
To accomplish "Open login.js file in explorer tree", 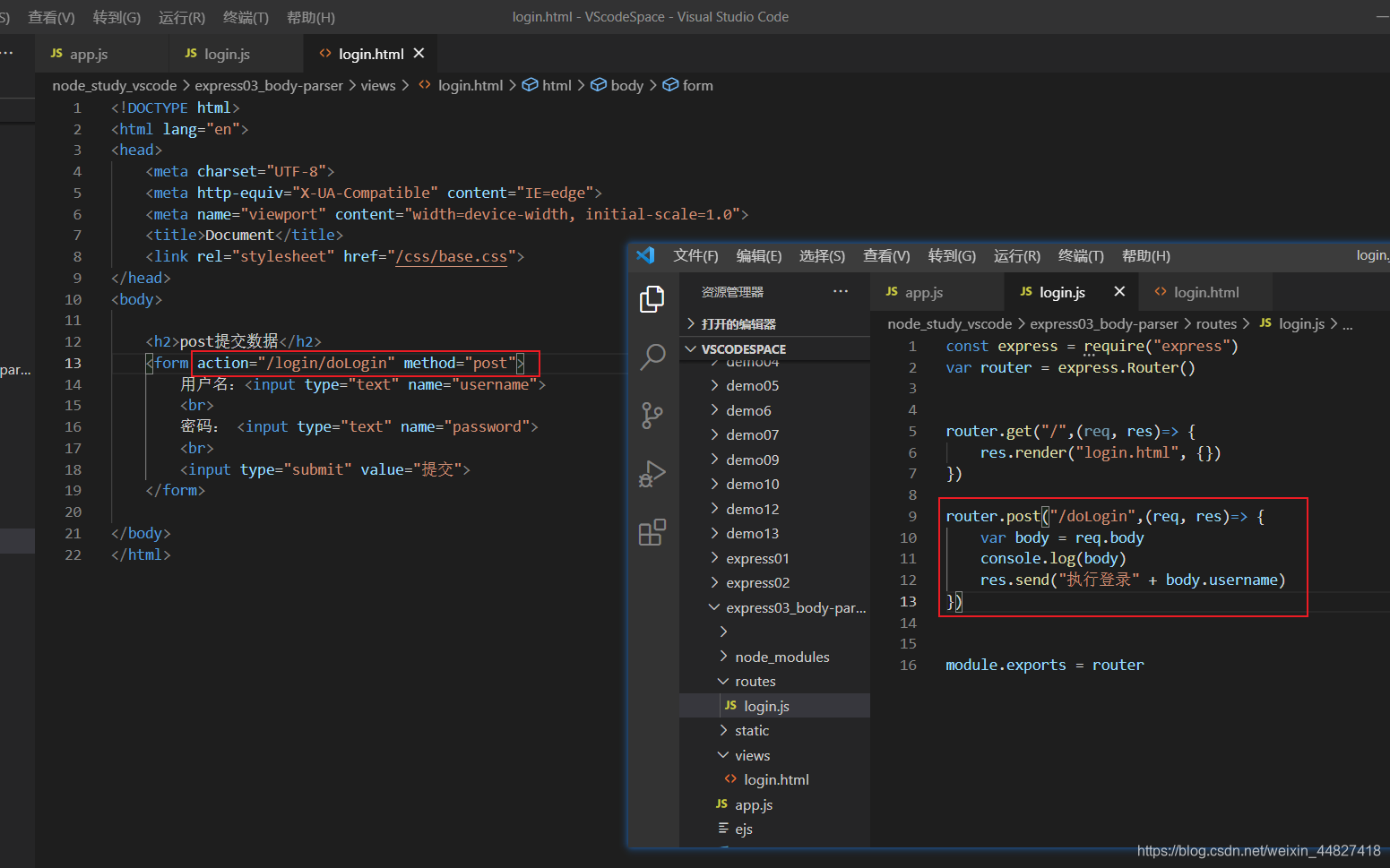I will [774, 706].
